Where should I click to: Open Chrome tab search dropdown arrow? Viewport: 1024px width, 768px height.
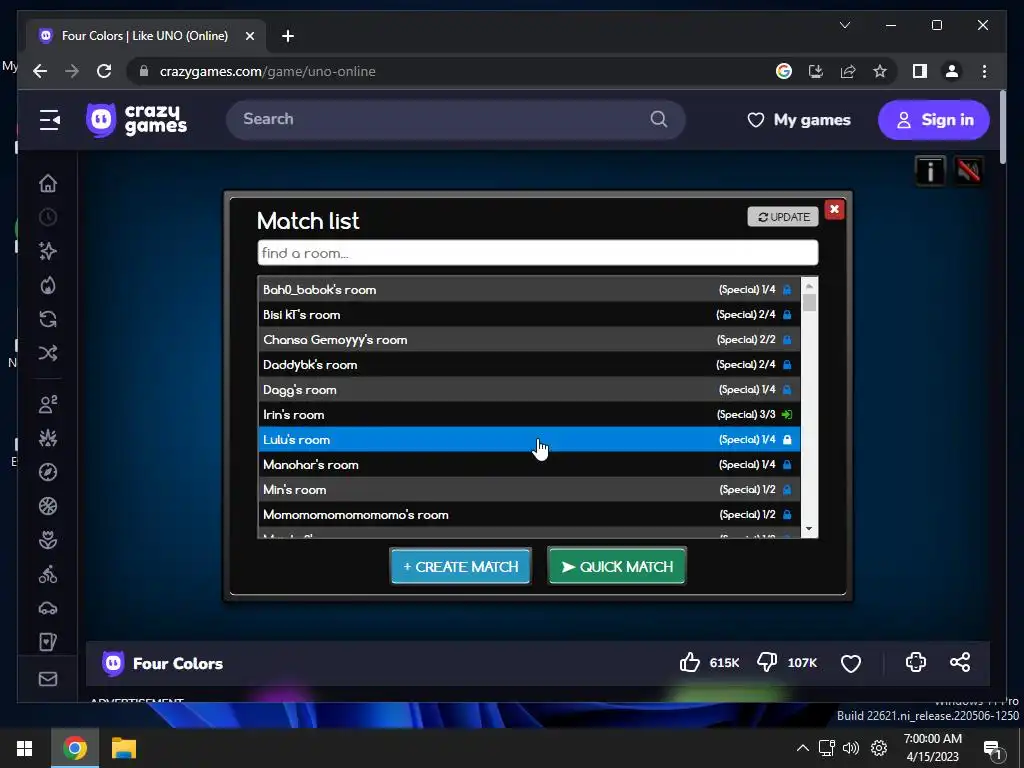pos(844,25)
